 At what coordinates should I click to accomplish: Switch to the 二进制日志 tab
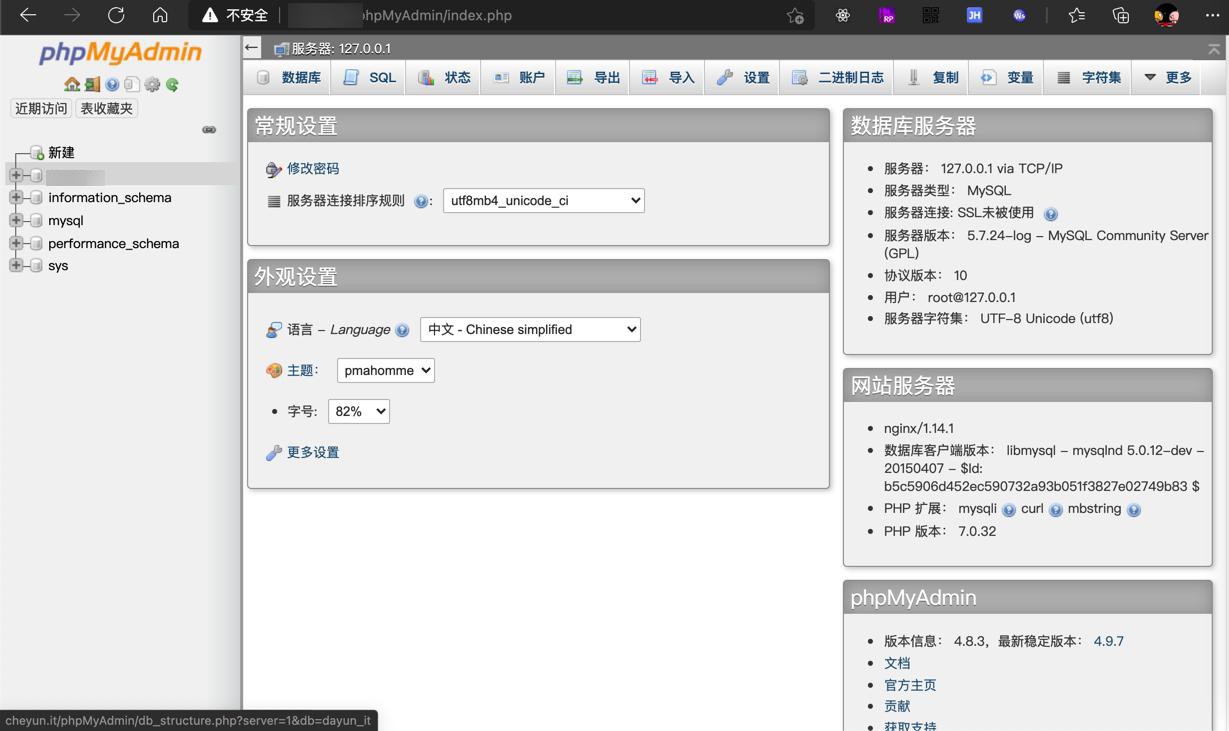838,77
